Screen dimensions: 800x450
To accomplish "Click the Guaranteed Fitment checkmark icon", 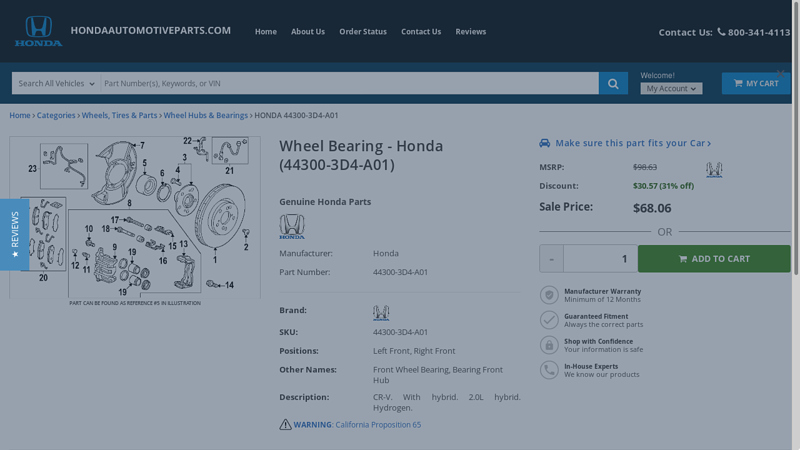I will [549, 320].
